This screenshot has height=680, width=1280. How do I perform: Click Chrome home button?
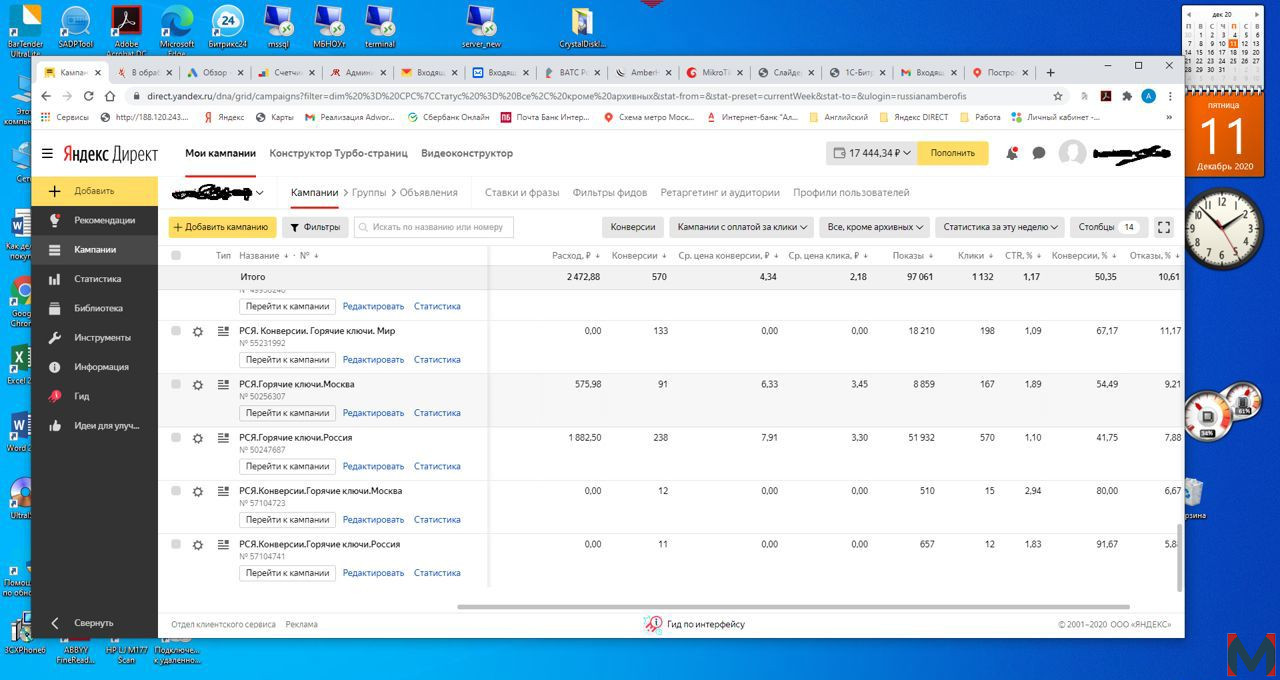[x=112, y=96]
